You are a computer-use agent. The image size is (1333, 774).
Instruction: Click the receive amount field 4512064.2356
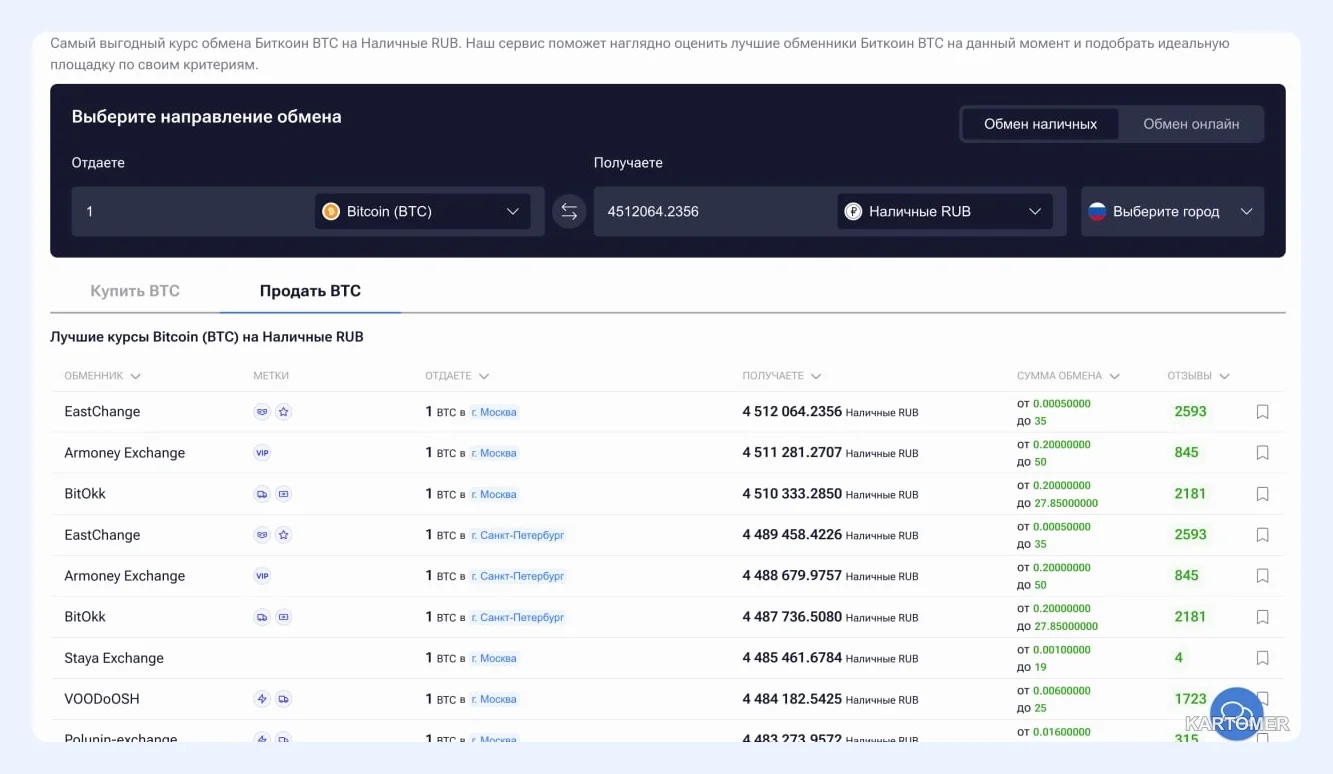pos(715,212)
